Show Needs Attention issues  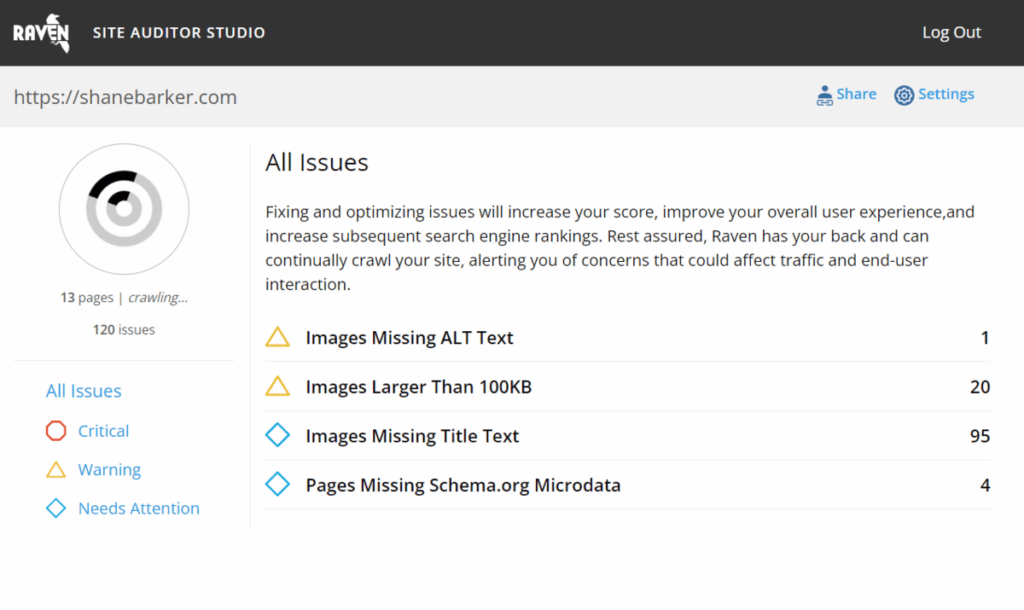click(x=138, y=508)
